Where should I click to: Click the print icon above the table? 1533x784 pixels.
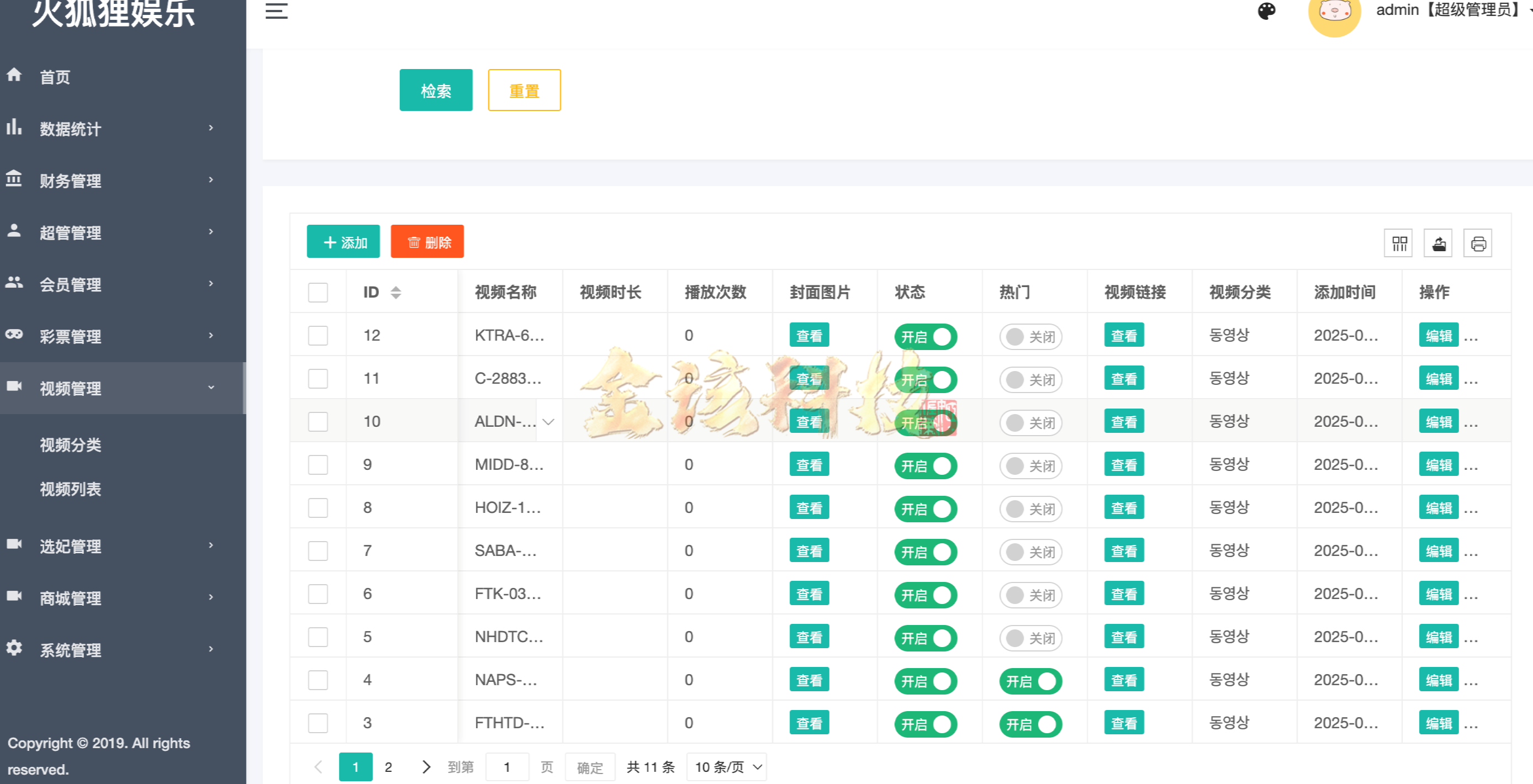(x=1478, y=243)
